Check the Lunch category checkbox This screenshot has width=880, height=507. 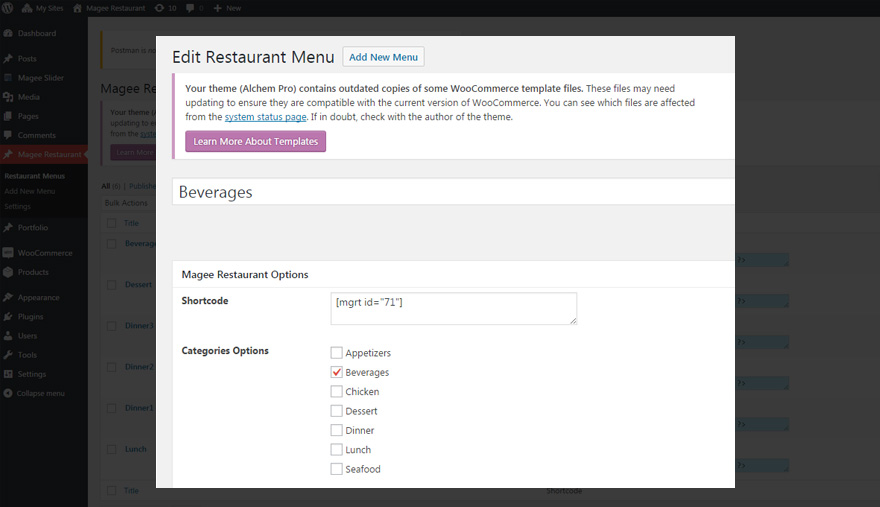point(336,449)
